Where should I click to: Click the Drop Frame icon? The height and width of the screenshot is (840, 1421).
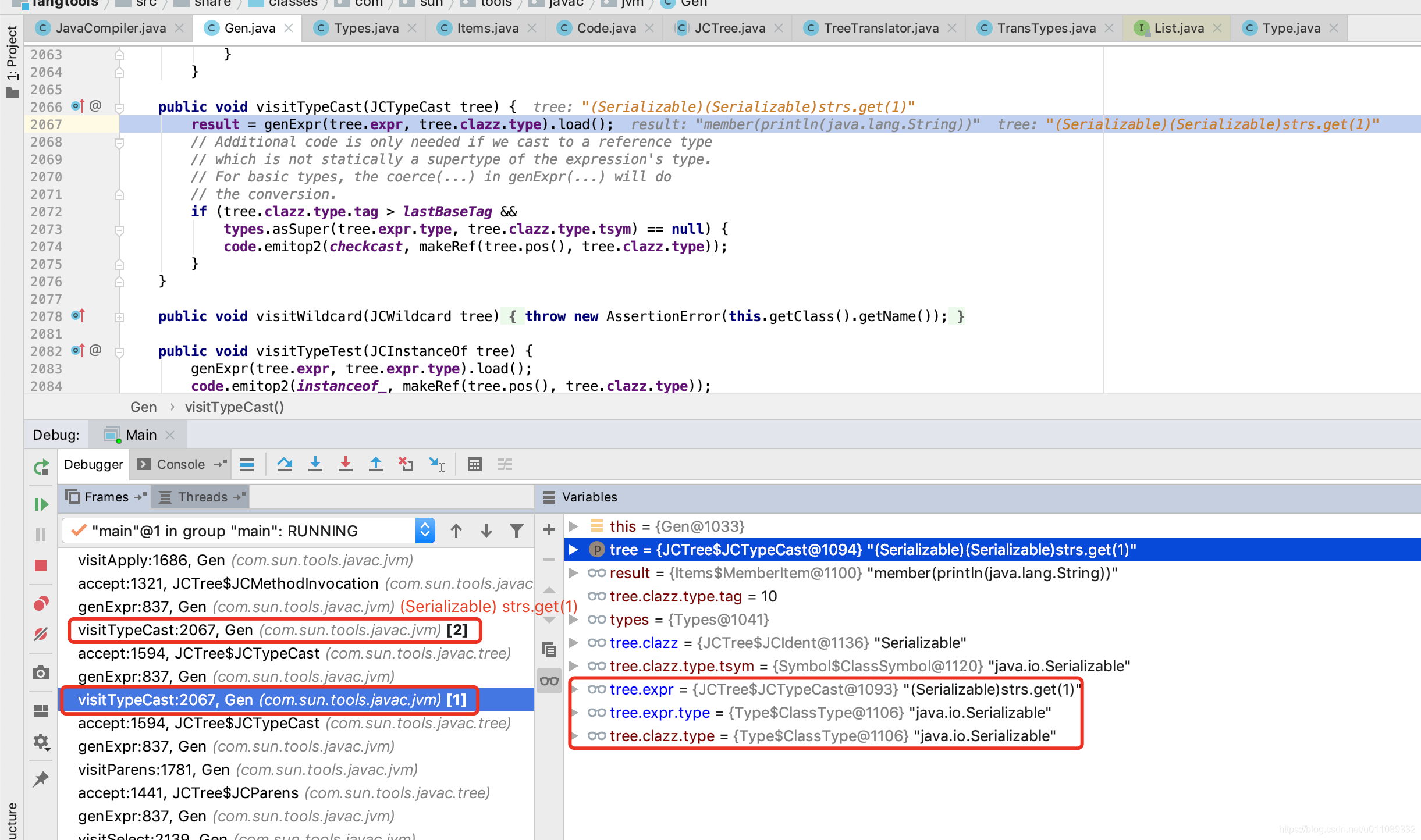click(x=406, y=464)
